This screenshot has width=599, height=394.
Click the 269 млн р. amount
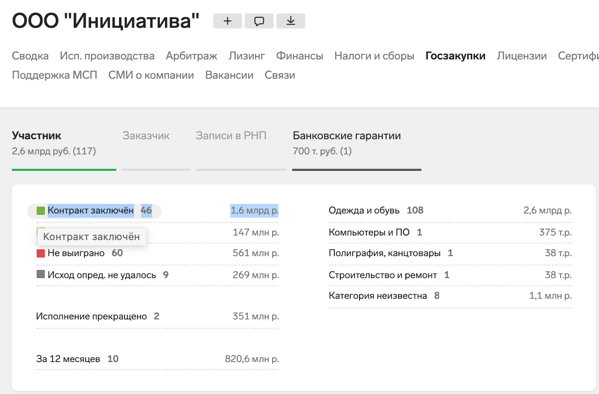click(x=256, y=275)
